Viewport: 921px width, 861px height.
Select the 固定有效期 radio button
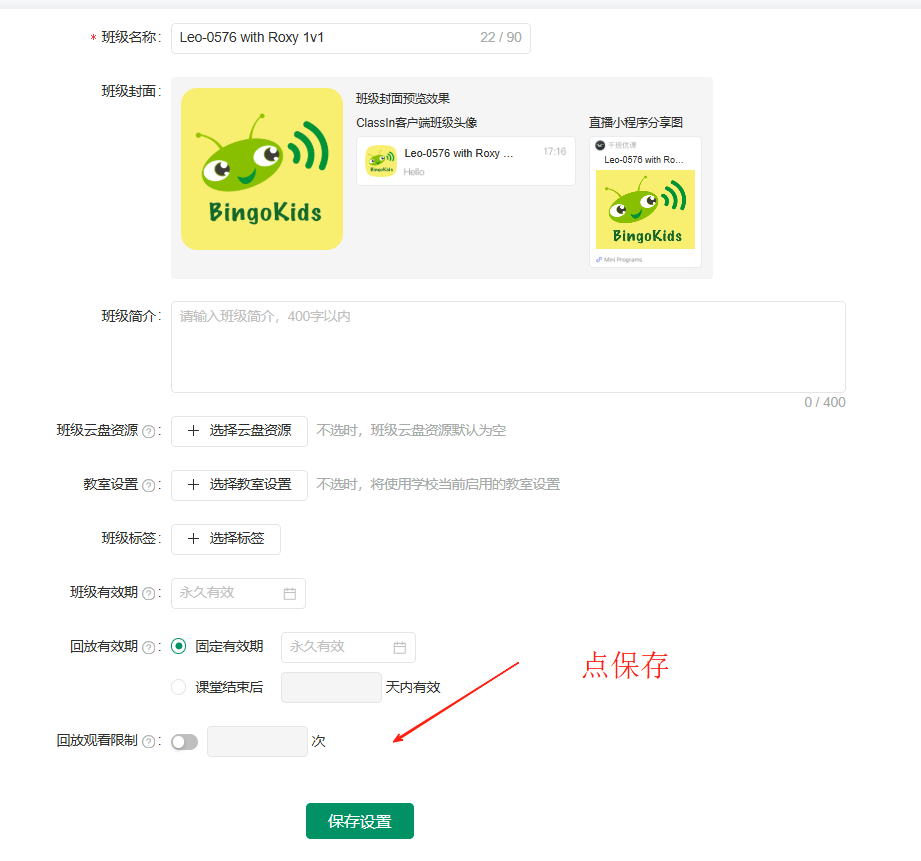coord(179,647)
